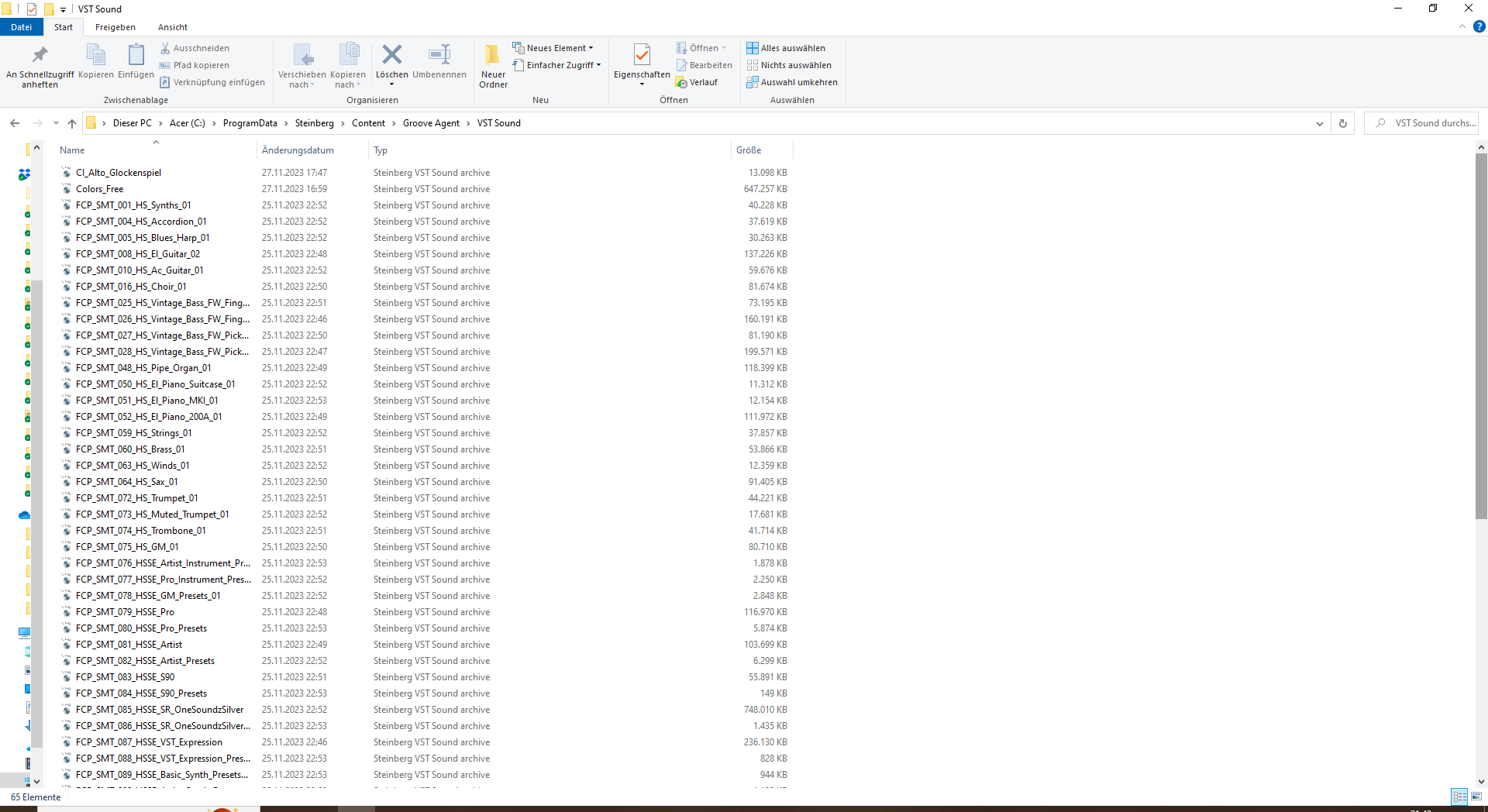Expand the Kopieren nach menu

[x=348, y=80]
